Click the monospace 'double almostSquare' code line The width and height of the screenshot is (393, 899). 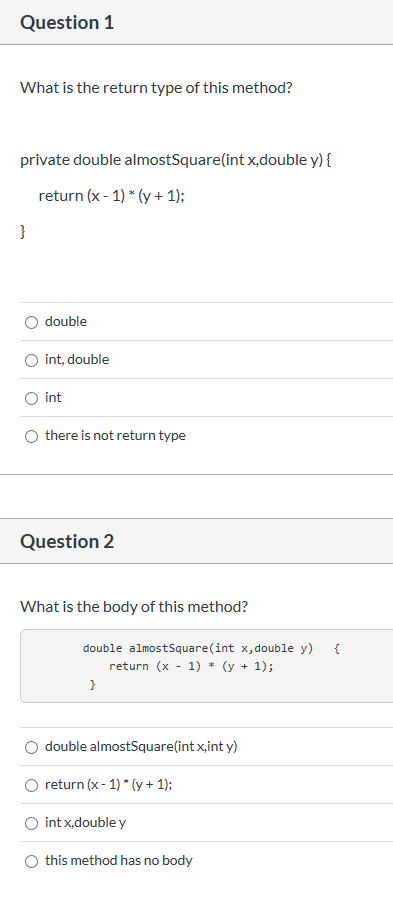click(198, 648)
